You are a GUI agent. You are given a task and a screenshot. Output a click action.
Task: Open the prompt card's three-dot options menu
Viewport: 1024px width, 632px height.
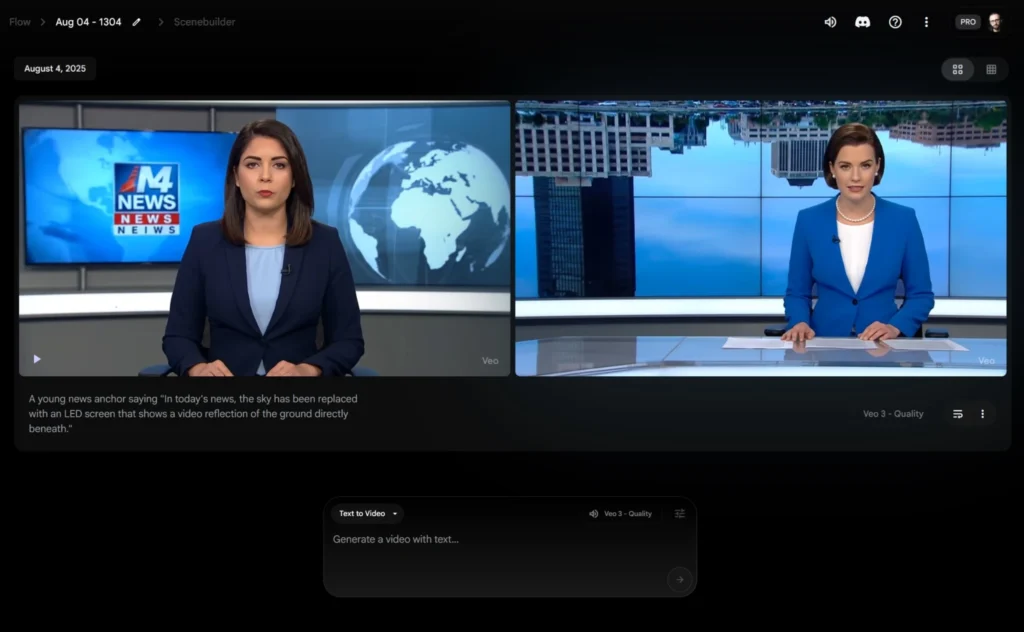coord(982,414)
